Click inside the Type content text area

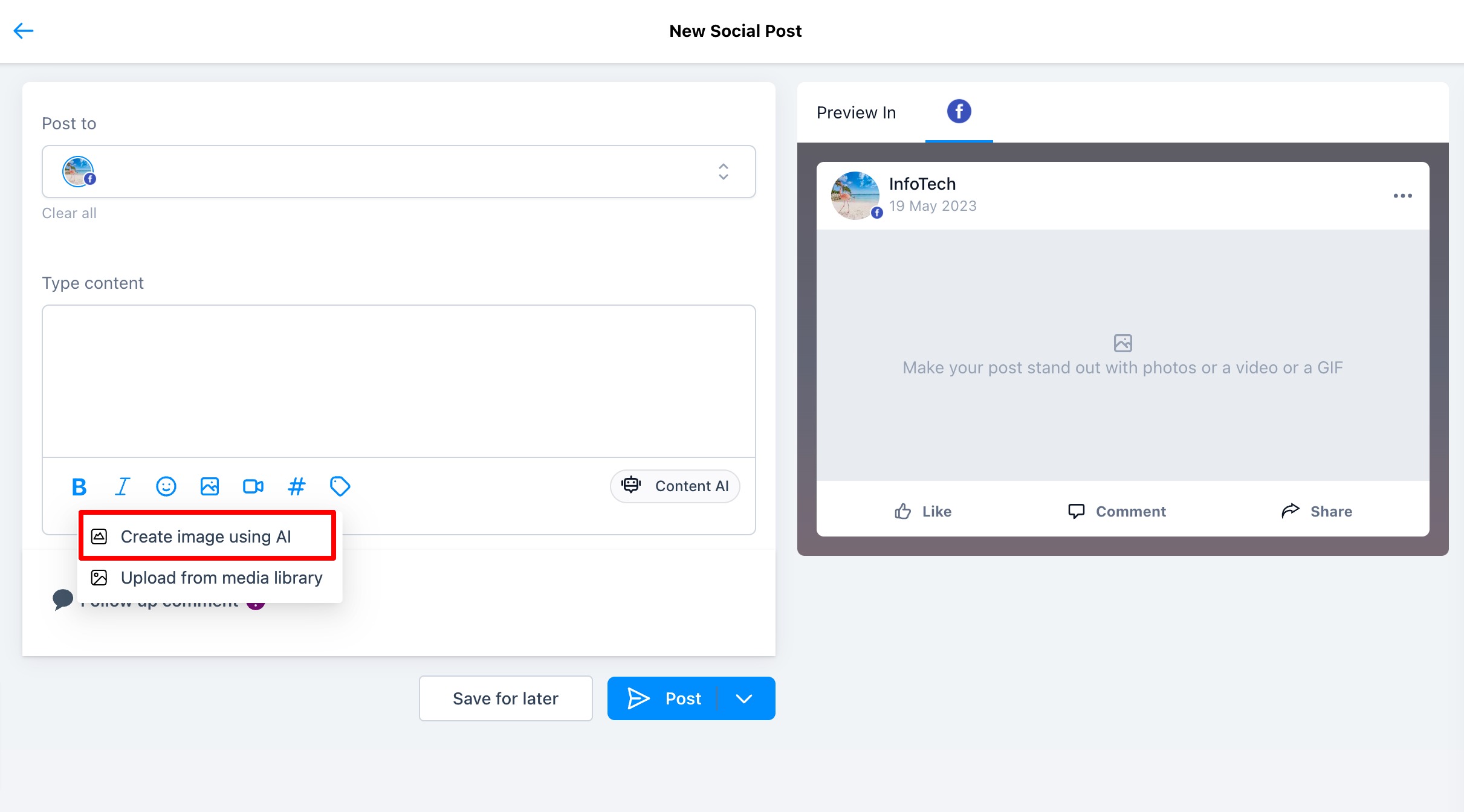(398, 381)
